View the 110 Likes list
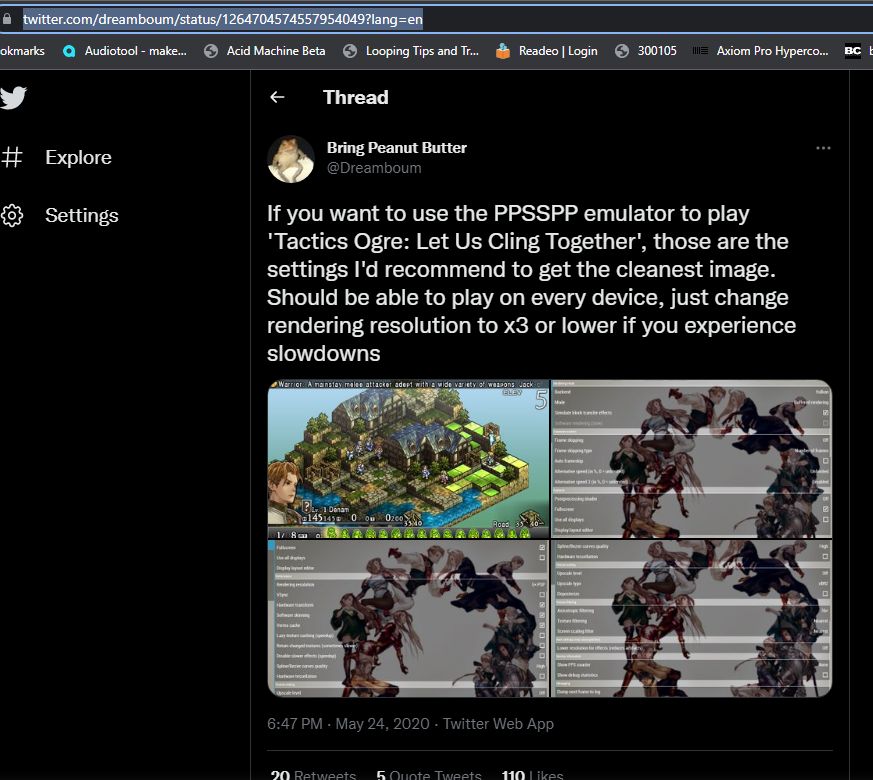 [532, 774]
